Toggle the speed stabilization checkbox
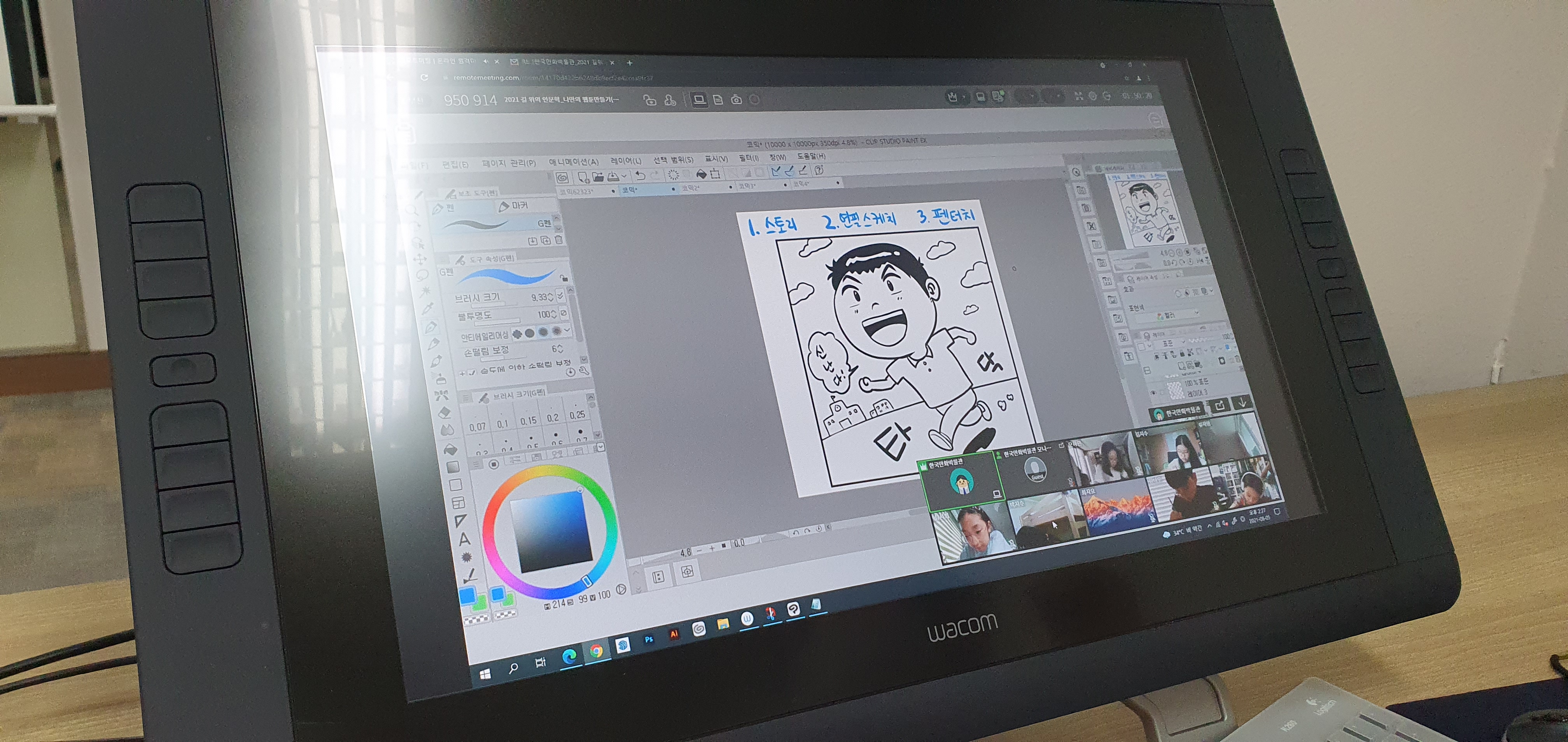 [x=472, y=373]
